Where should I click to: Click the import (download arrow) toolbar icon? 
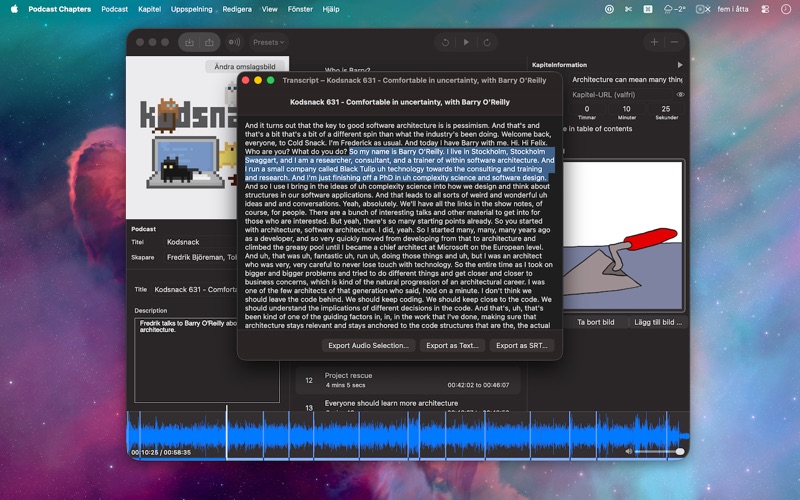coord(189,42)
